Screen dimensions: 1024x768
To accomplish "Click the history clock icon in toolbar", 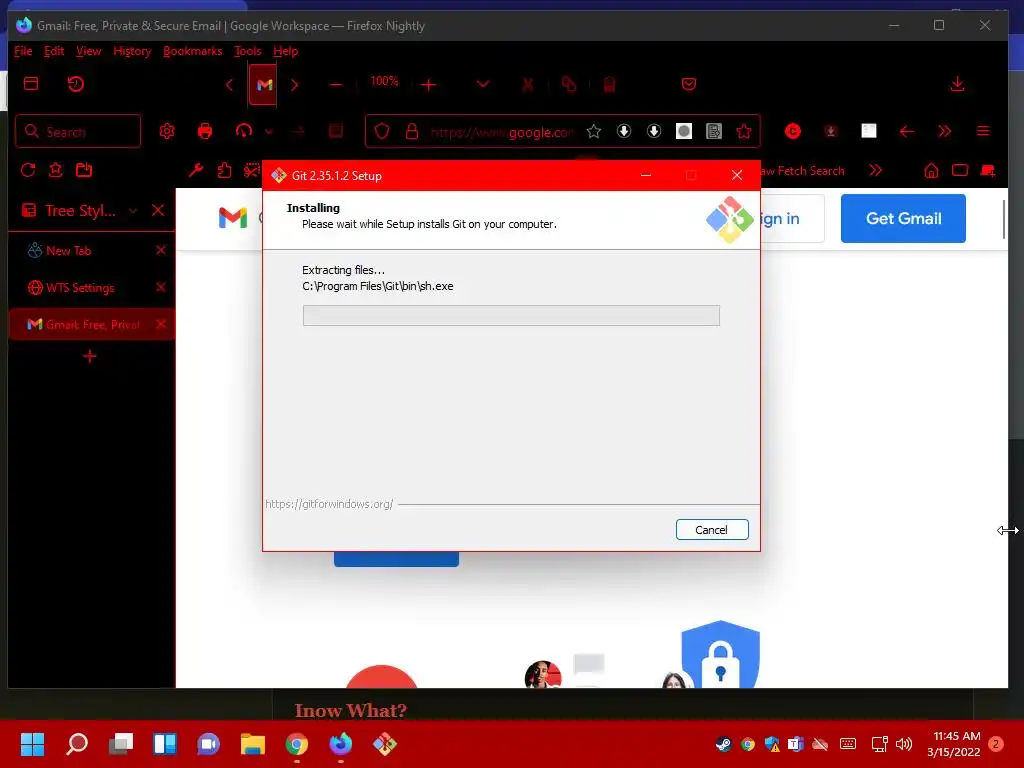I will point(76,84).
